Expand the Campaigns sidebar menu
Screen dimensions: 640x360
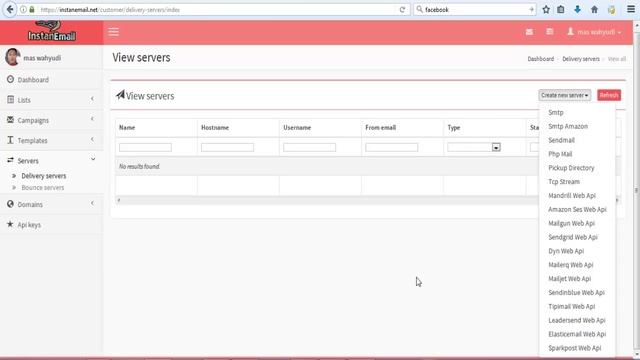click(51, 120)
